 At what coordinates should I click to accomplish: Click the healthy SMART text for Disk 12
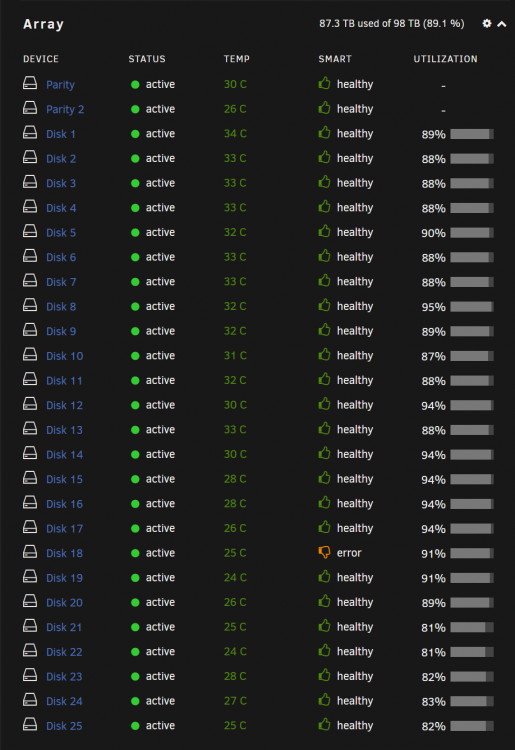355,406
